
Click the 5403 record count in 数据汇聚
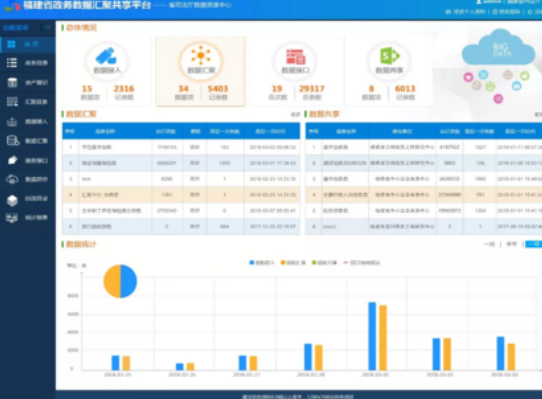point(218,89)
